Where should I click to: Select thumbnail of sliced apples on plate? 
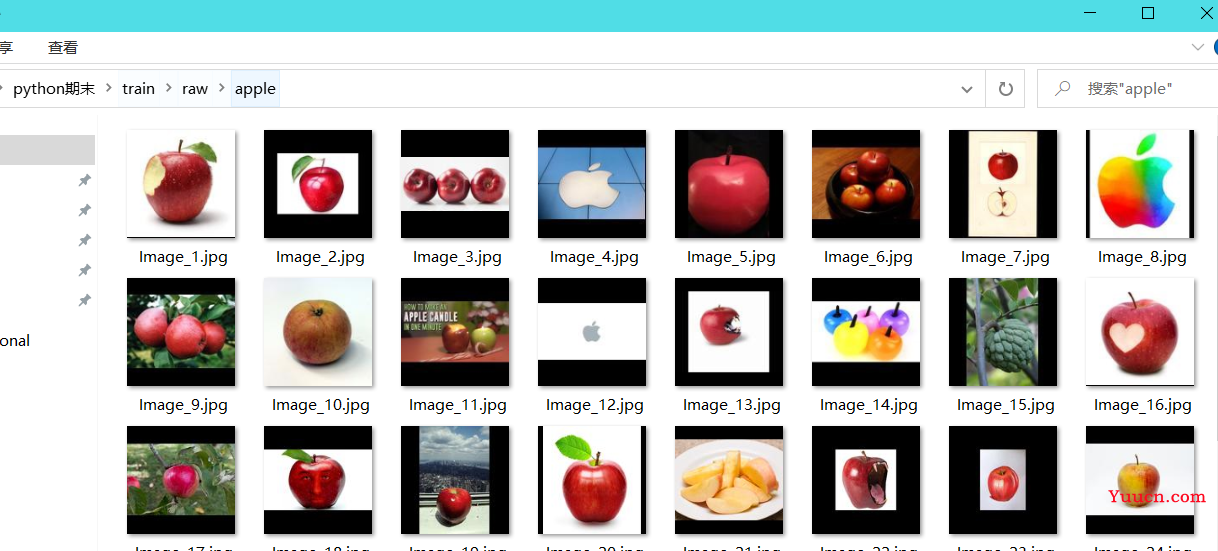(729, 480)
